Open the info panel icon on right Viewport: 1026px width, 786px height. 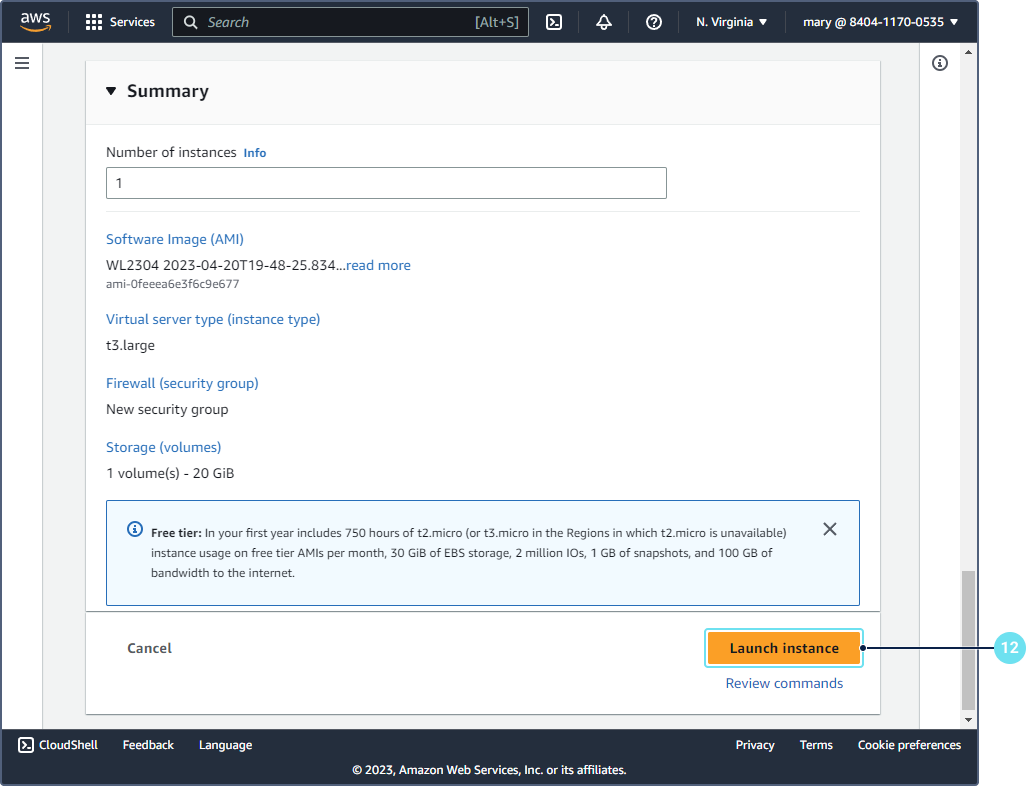939,63
